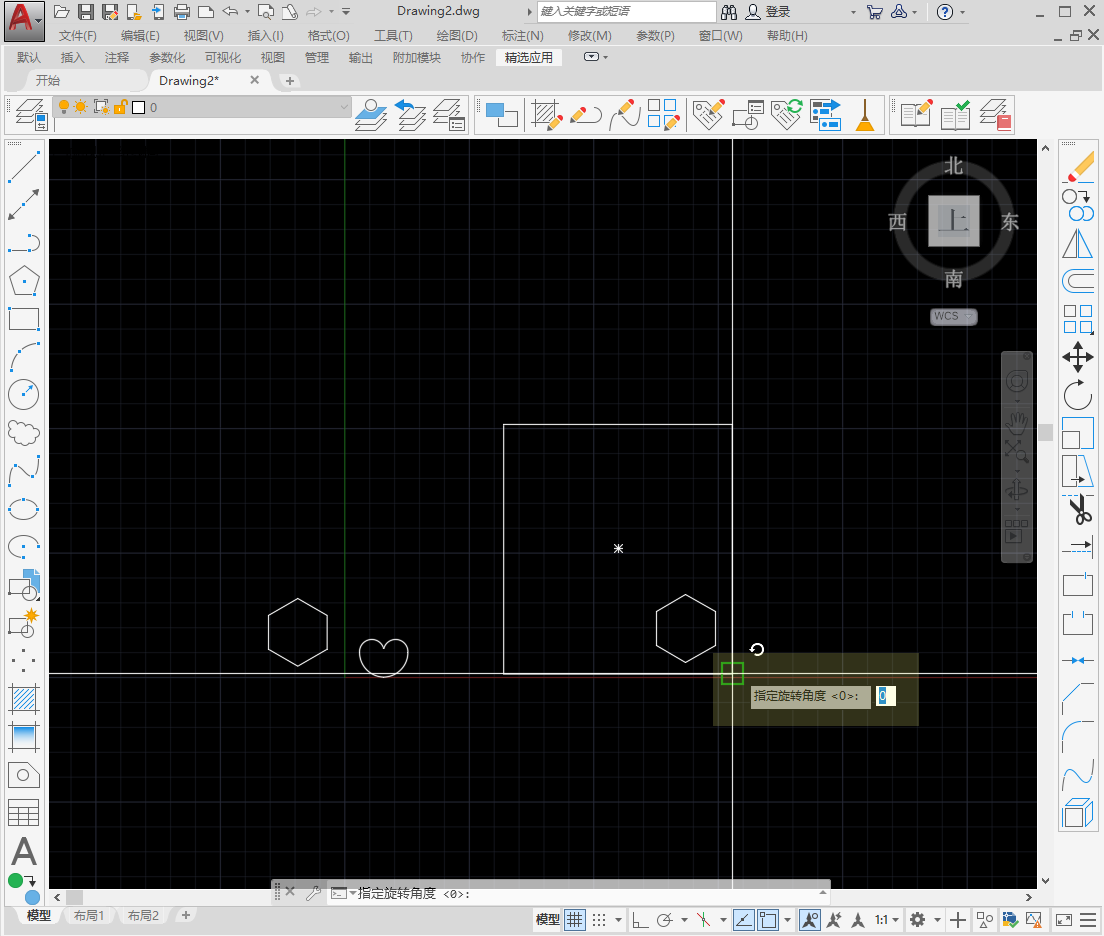Viewport: 1104px width, 936px height.
Task: Toggle object snap tracking
Action: click(744, 919)
